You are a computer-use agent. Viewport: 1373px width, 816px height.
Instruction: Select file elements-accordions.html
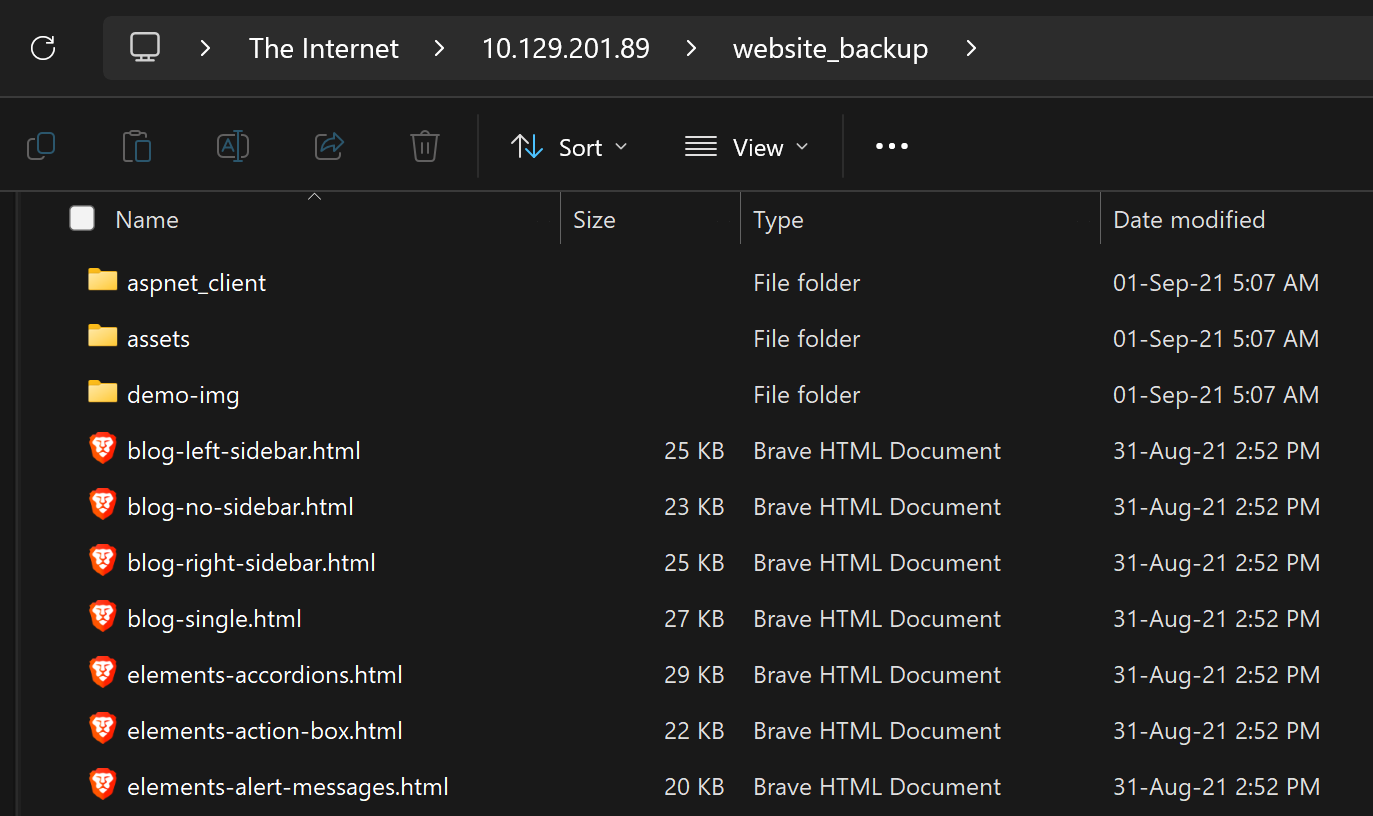(265, 675)
